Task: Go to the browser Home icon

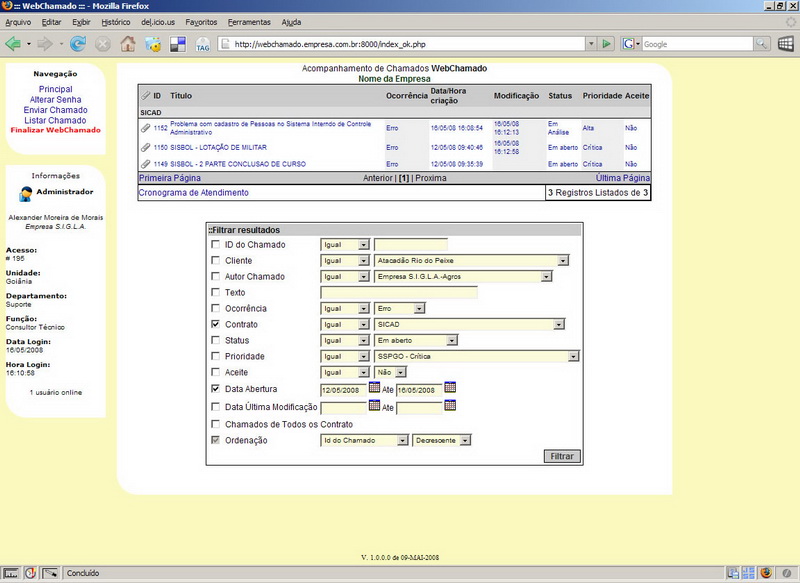Action: 128,44
